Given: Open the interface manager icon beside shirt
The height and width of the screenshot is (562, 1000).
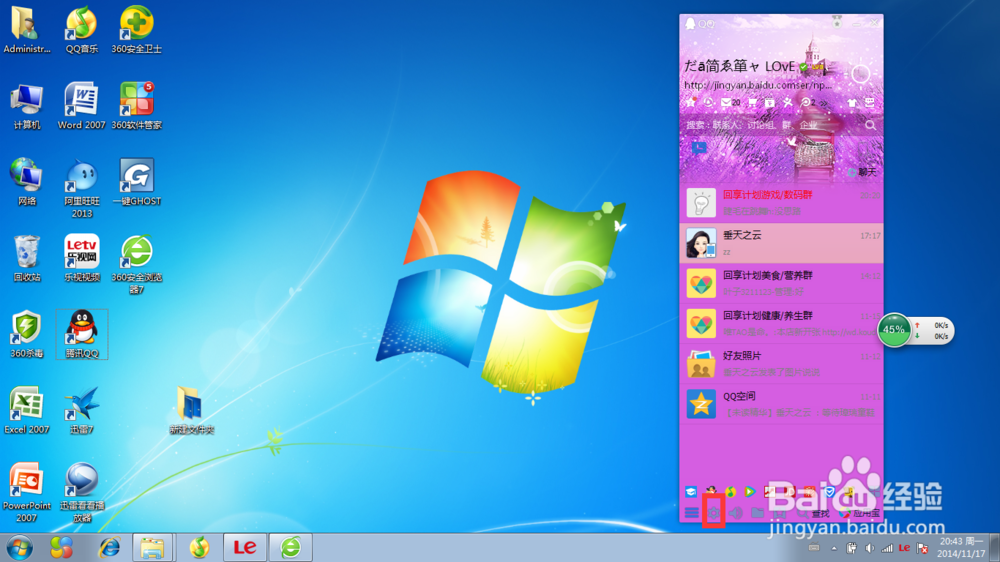Looking at the screenshot, I should click(870, 103).
